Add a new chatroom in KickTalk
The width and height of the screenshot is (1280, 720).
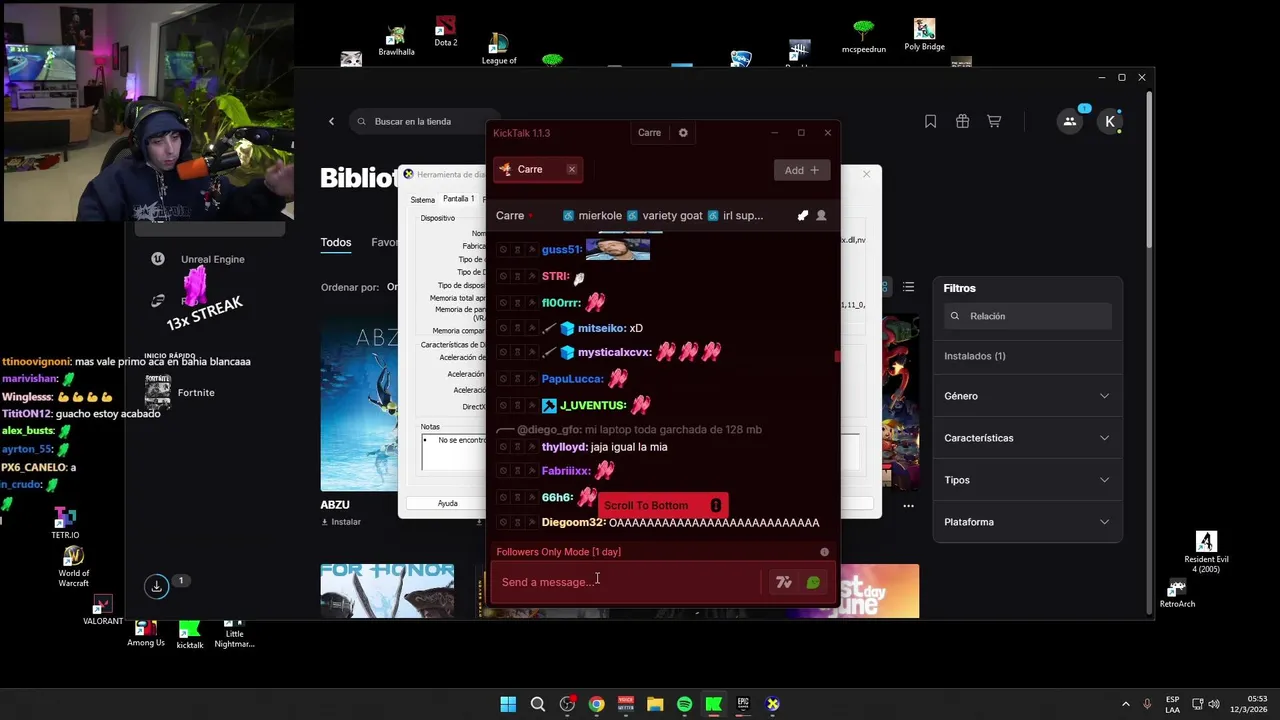pos(802,170)
